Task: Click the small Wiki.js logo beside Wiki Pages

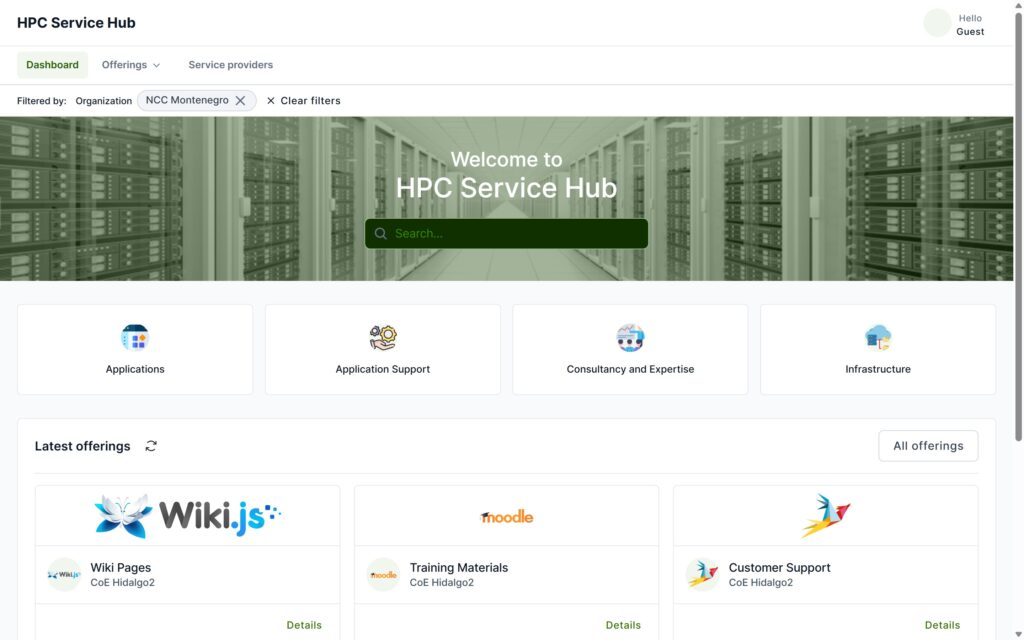Action: pos(64,575)
